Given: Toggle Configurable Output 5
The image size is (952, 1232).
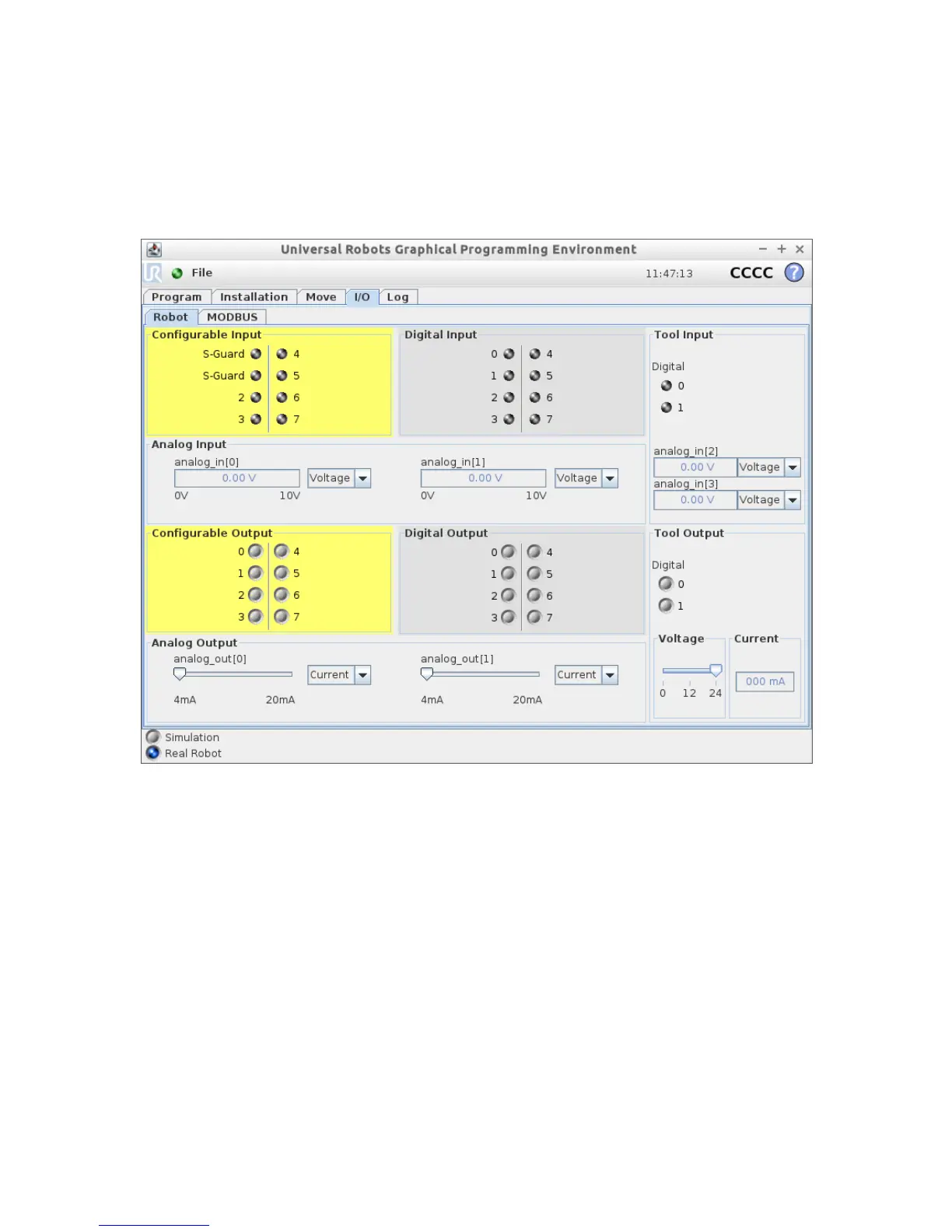Looking at the screenshot, I should pos(282,573).
